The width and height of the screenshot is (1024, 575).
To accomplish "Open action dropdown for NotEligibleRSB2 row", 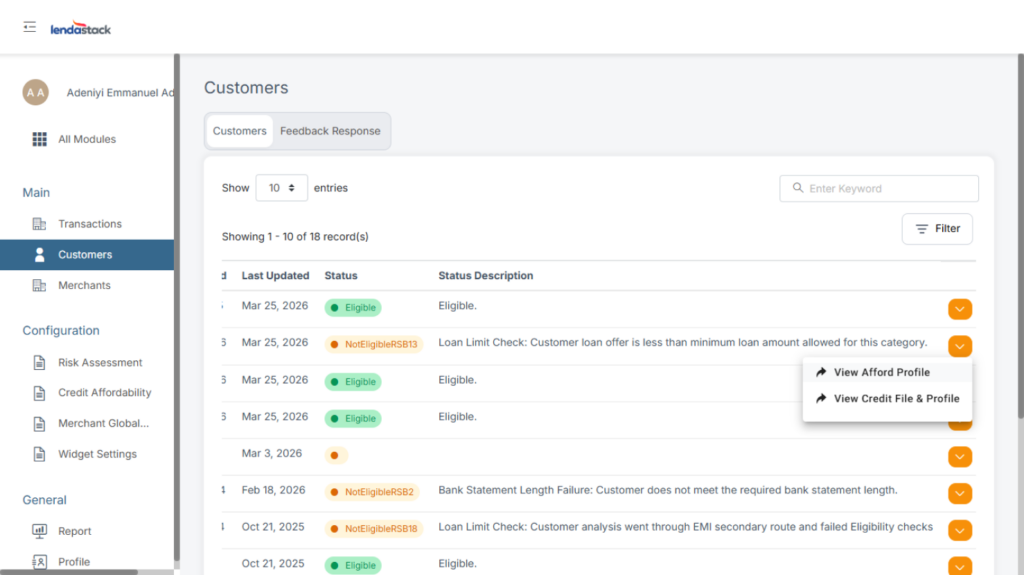I will pos(960,493).
